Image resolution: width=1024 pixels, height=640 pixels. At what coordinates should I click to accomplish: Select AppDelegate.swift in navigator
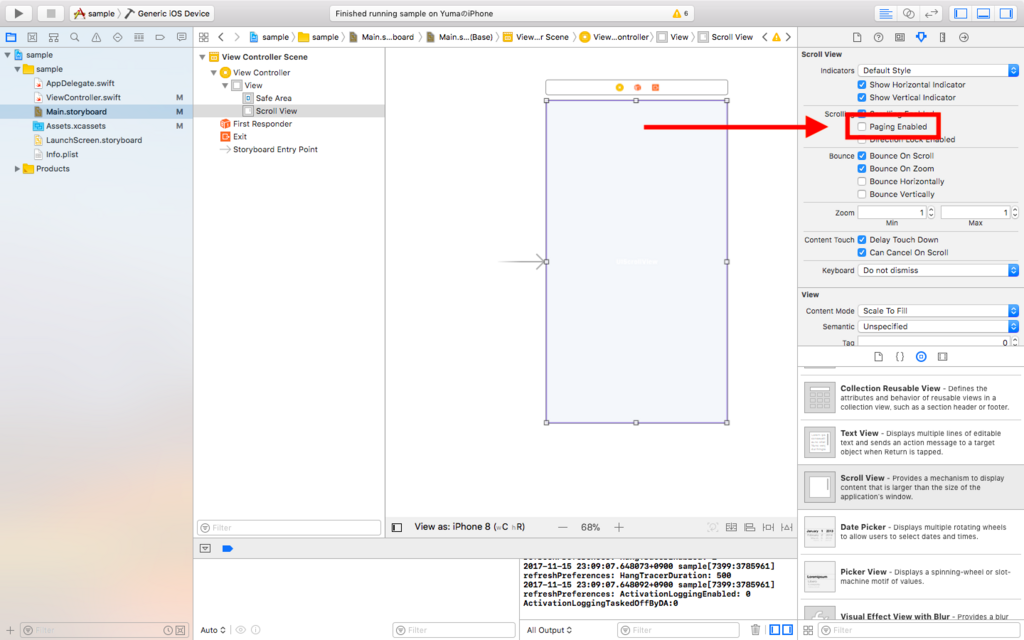pyautogui.click(x=80, y=83)
